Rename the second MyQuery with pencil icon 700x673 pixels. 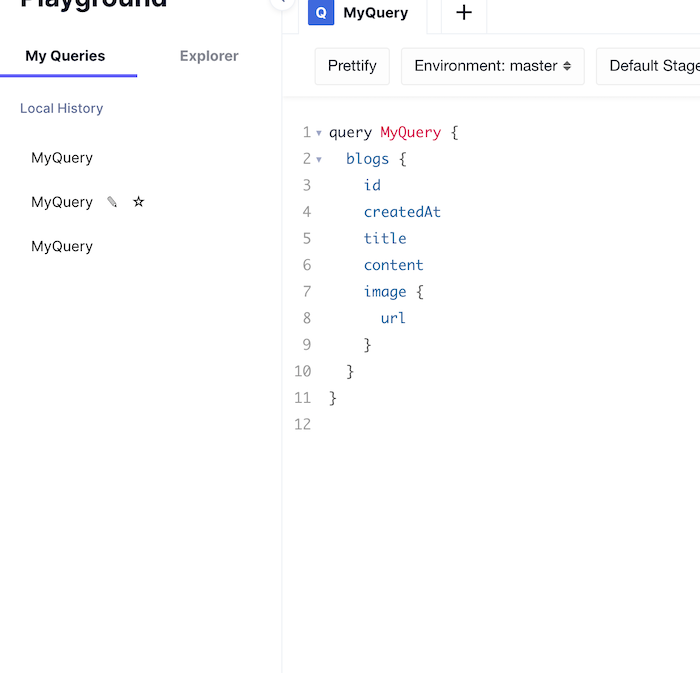point(112,202)
